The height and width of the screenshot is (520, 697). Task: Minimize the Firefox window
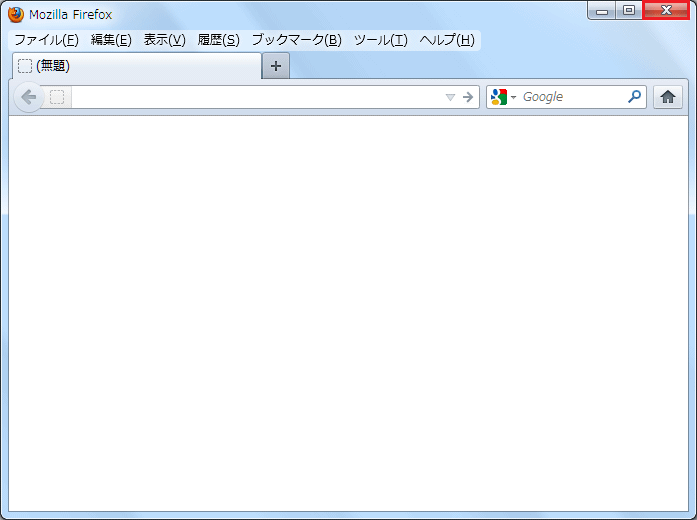point(602,11)
